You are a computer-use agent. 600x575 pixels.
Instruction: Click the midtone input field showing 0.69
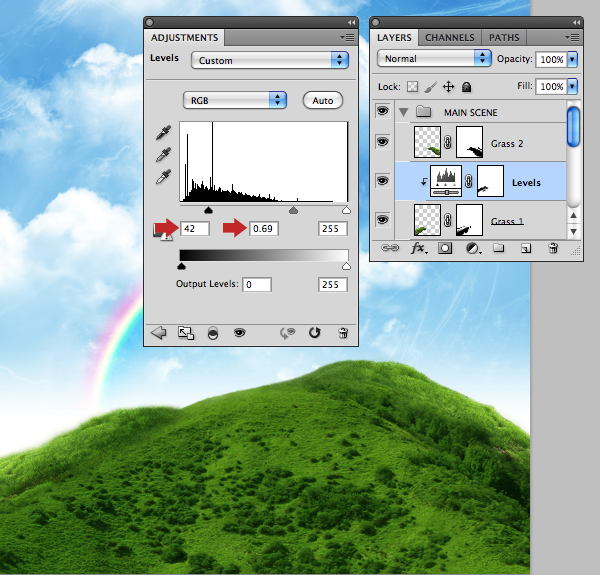click(x=264, y=229)
